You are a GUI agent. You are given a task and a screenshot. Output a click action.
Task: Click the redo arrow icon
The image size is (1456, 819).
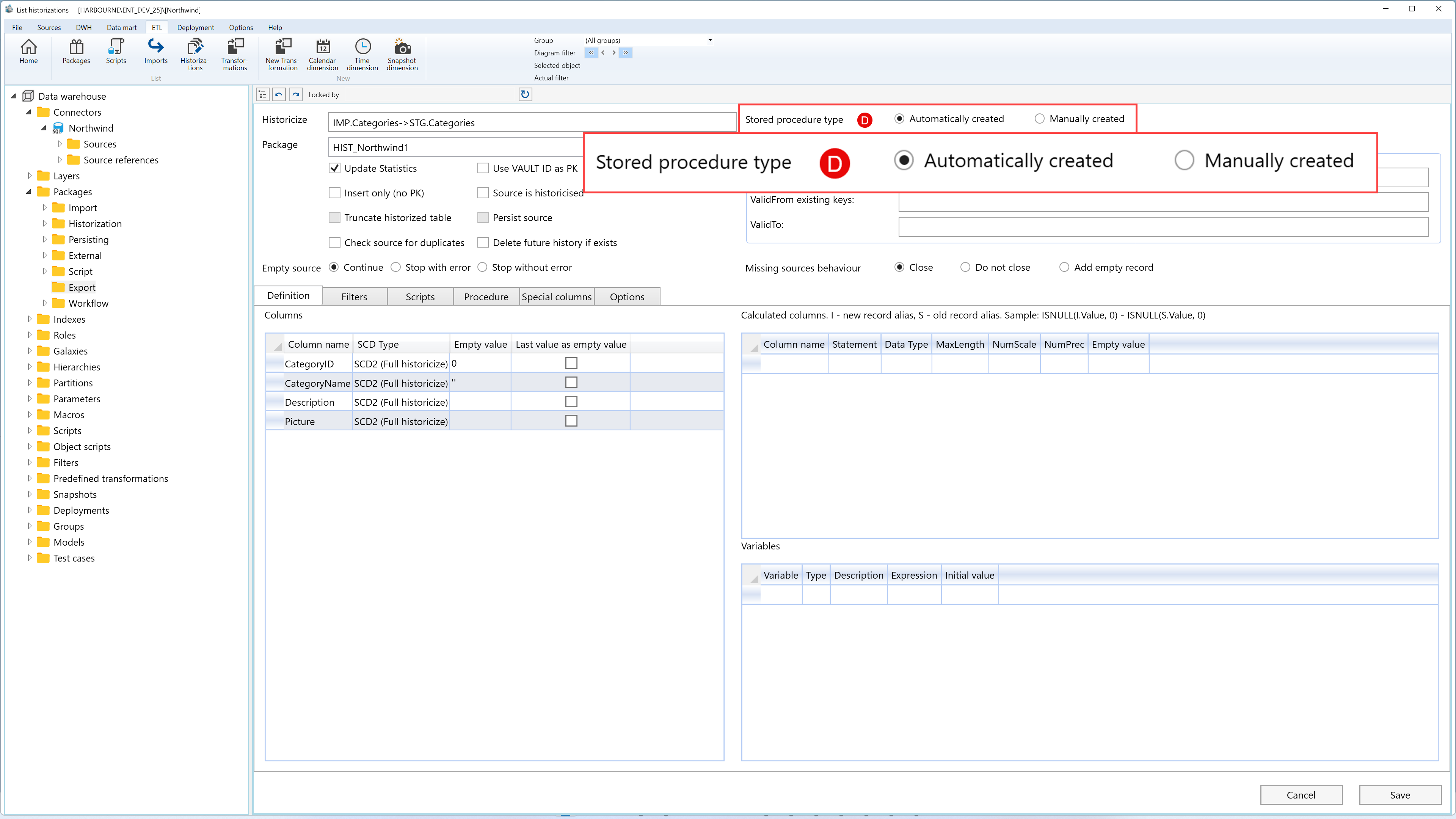pyautogui.click(x=296, y=94)
